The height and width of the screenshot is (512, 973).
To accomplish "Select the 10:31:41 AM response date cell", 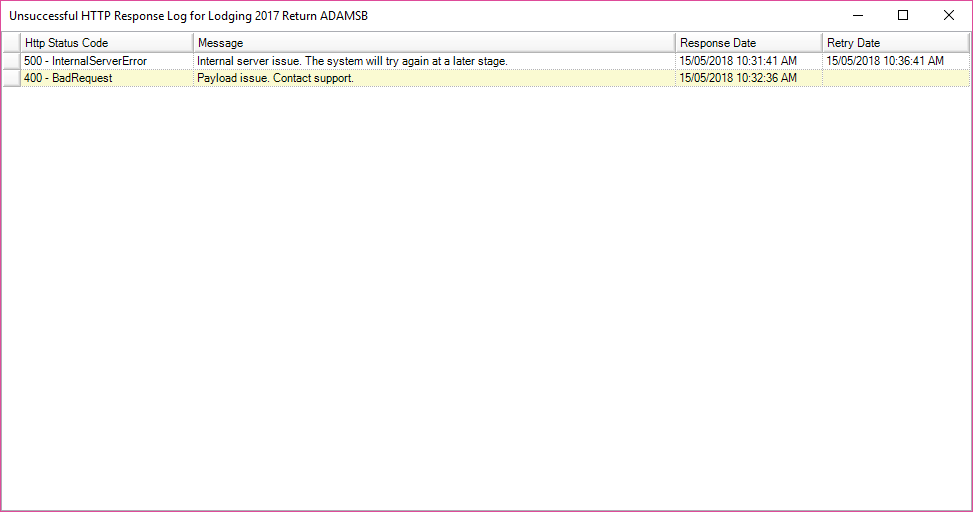I will coord(748,61).
